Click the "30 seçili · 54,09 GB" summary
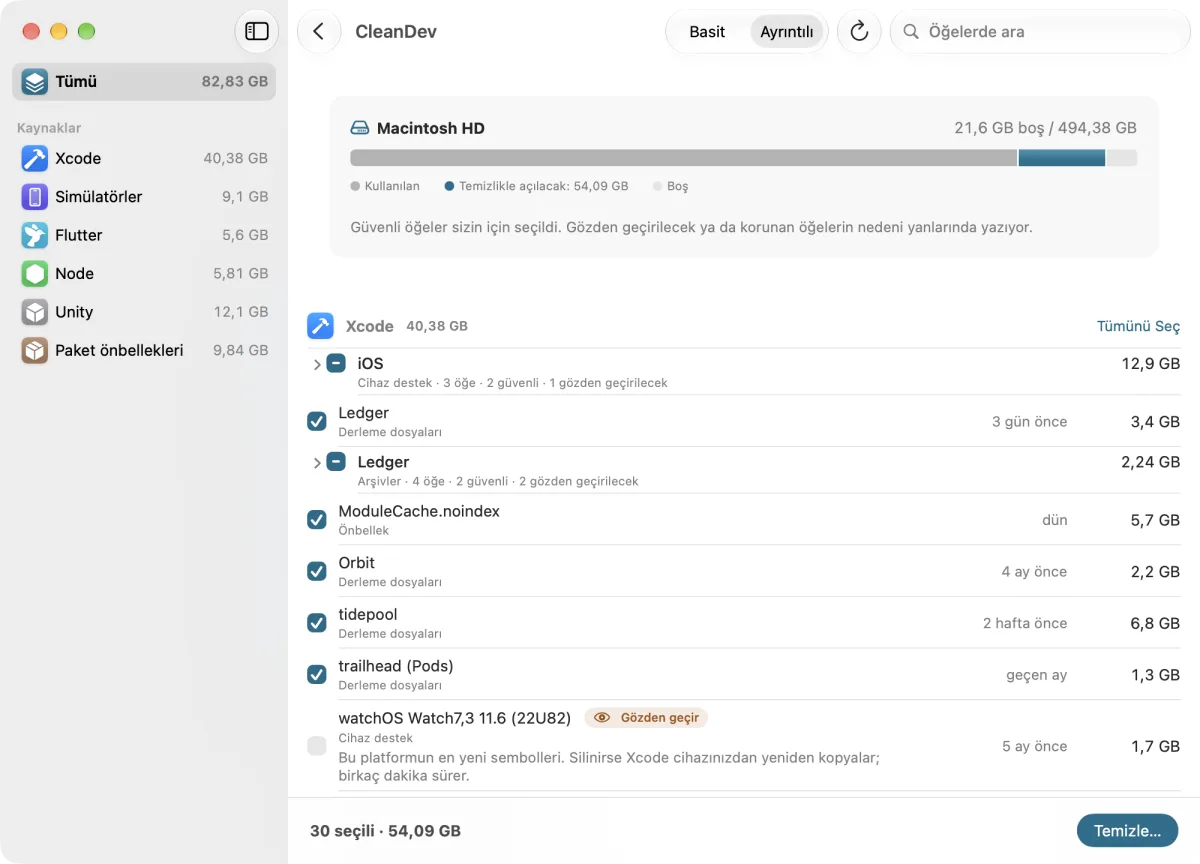 pyautogui.click(x=385, y=831)
